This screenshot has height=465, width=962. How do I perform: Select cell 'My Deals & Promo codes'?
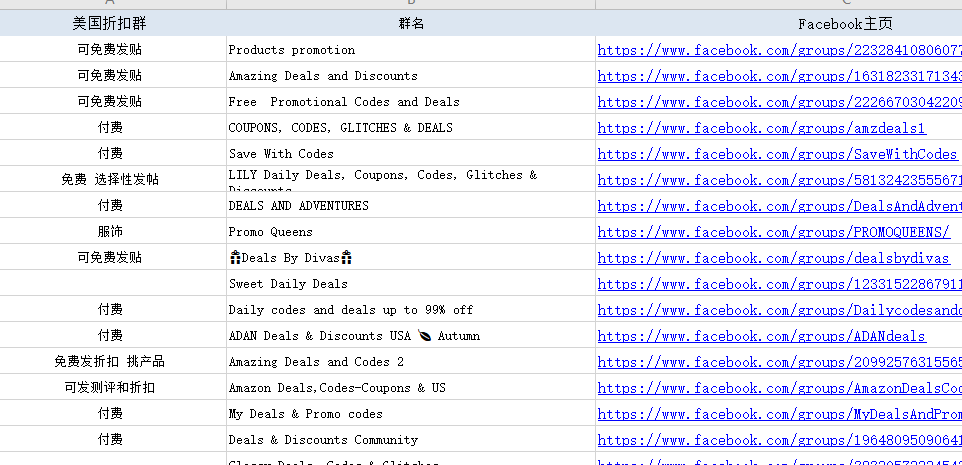pyautogui.click(x=411, y=412)
